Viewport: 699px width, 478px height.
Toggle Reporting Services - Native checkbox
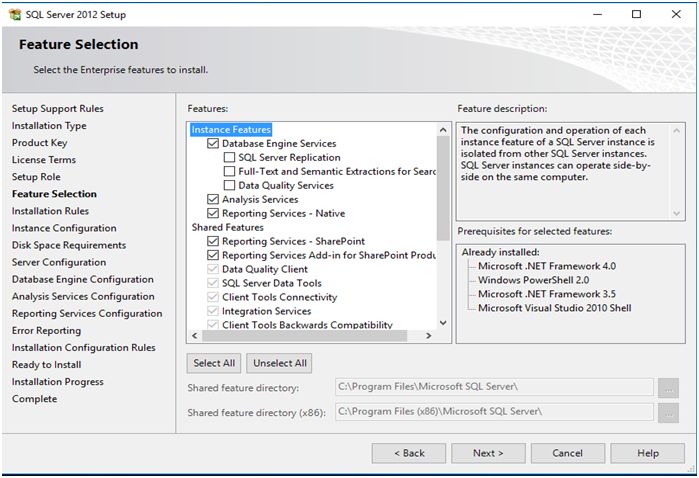tap(213, 213)
